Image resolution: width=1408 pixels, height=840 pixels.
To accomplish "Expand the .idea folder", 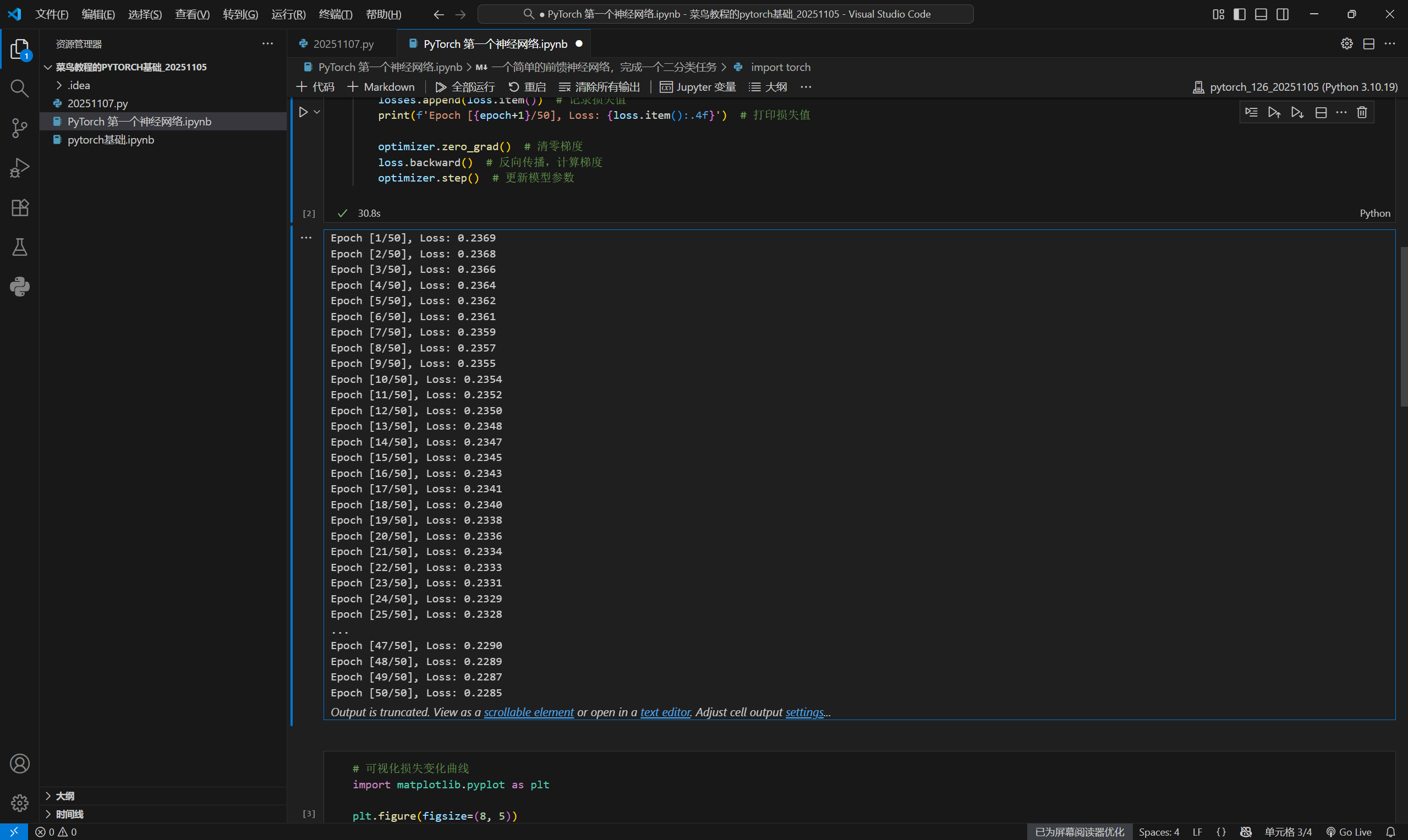I will pos(163,85).
